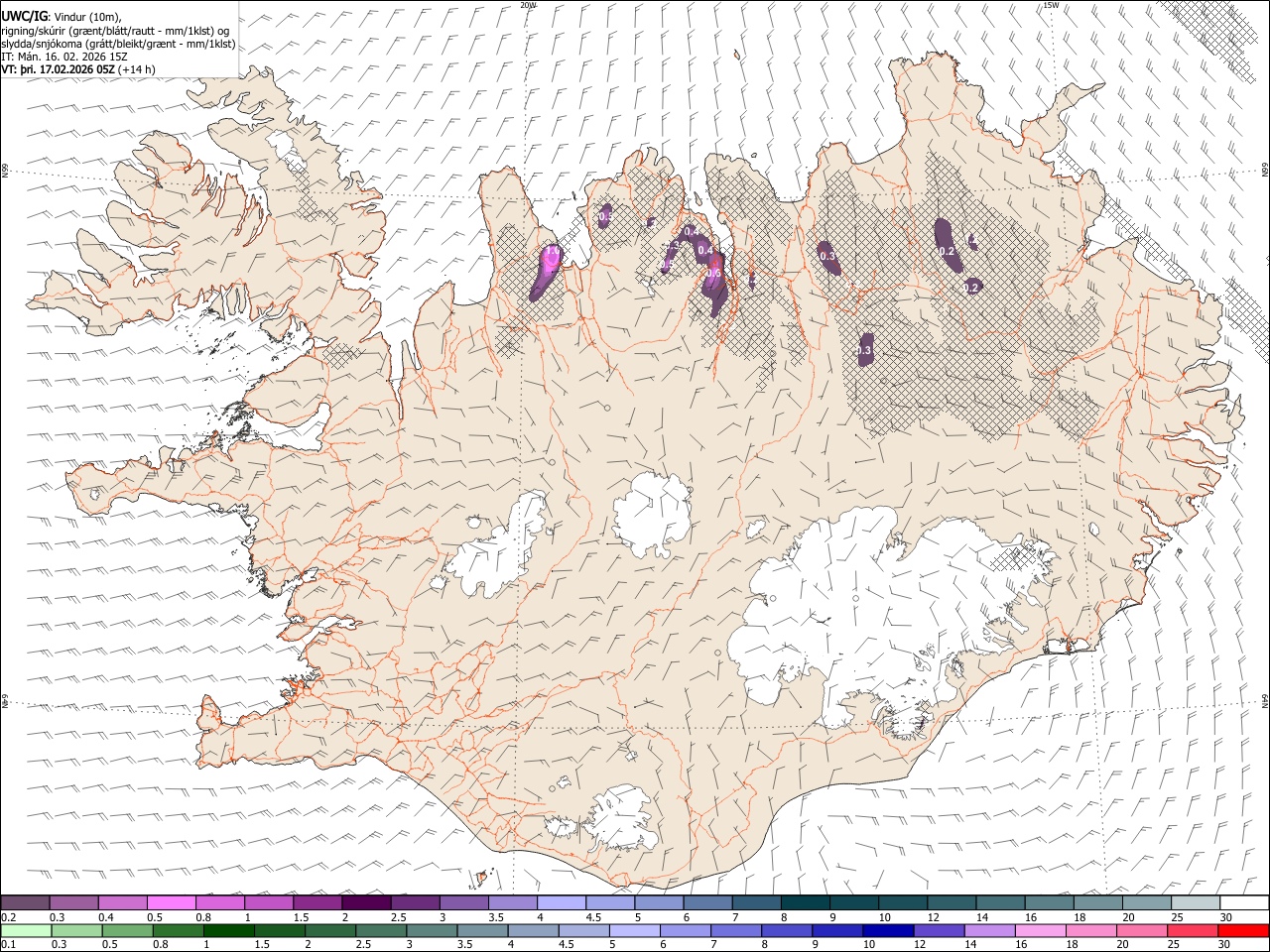Viewport: 1270px width, 952px height.
Task: Pick upper legend swatch starting at 25
Action: coord(1196,902)
